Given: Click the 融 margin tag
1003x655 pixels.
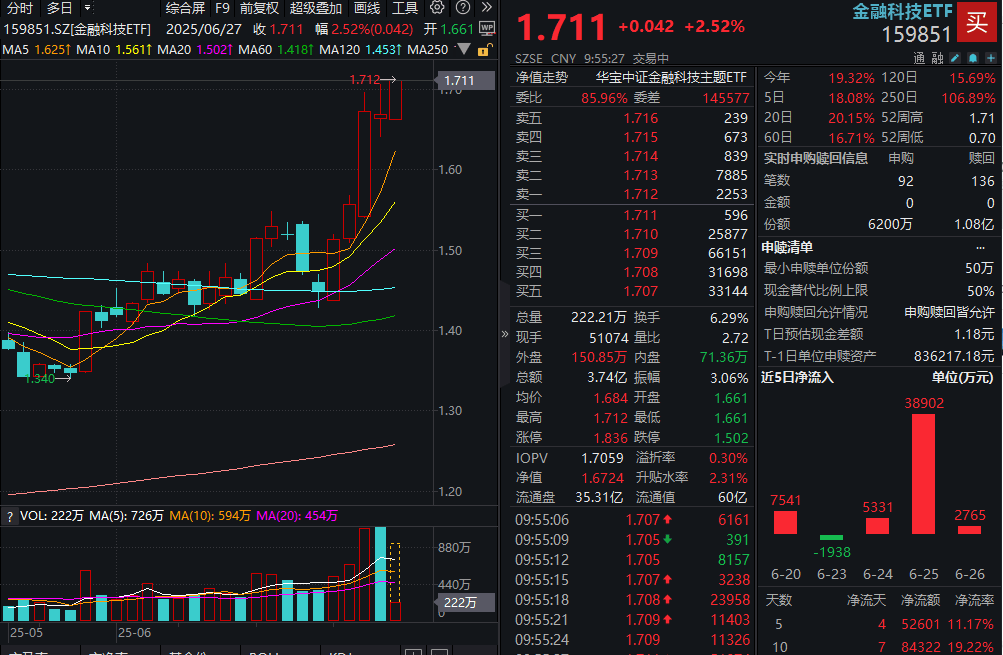Looking at the screenshot, I should [x=937, y=58].
